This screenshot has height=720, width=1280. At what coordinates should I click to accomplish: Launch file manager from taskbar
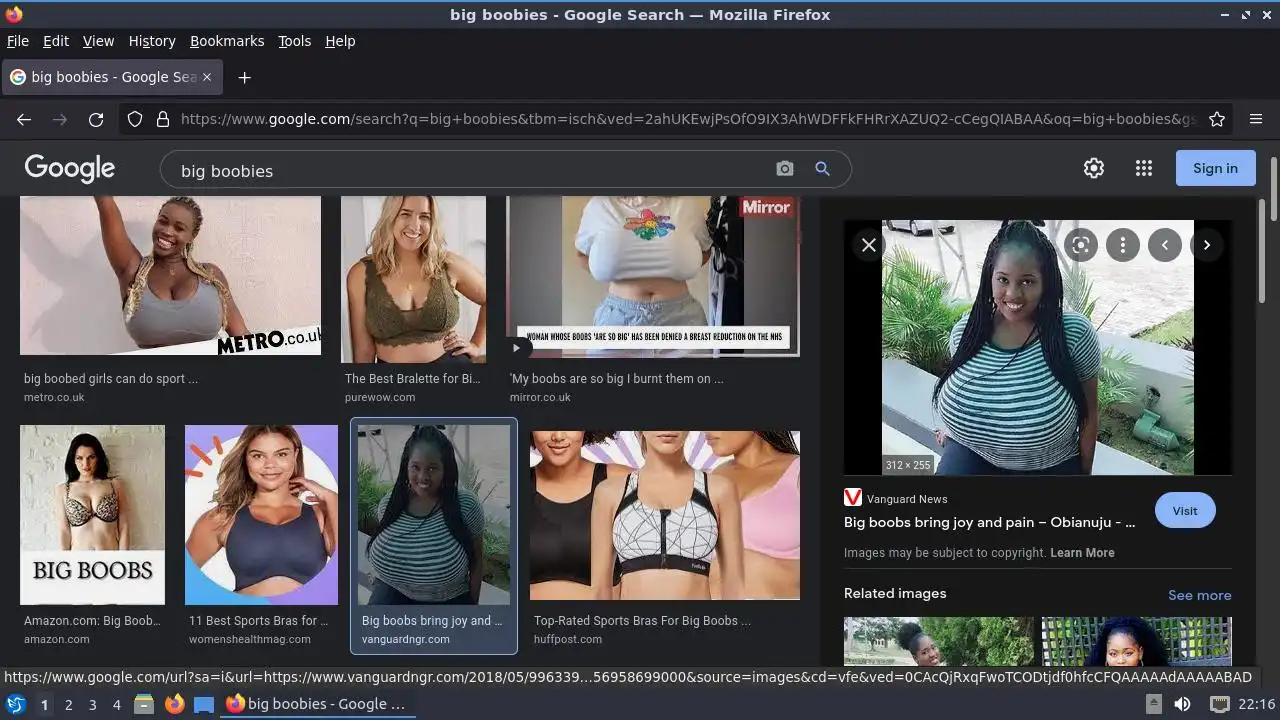tap(144, 704)
